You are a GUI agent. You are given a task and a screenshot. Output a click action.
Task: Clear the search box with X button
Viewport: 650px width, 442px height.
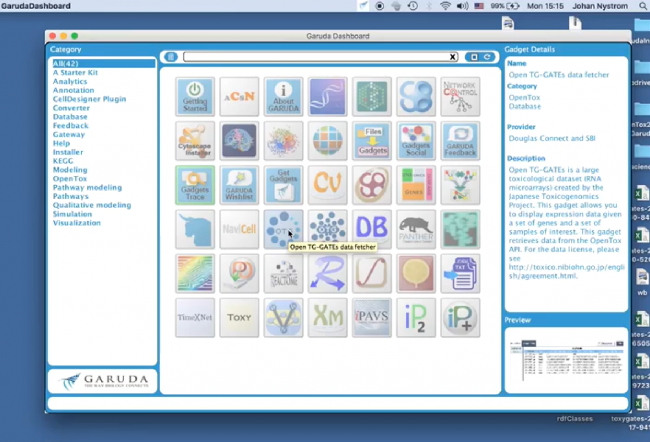coord(452,57)
